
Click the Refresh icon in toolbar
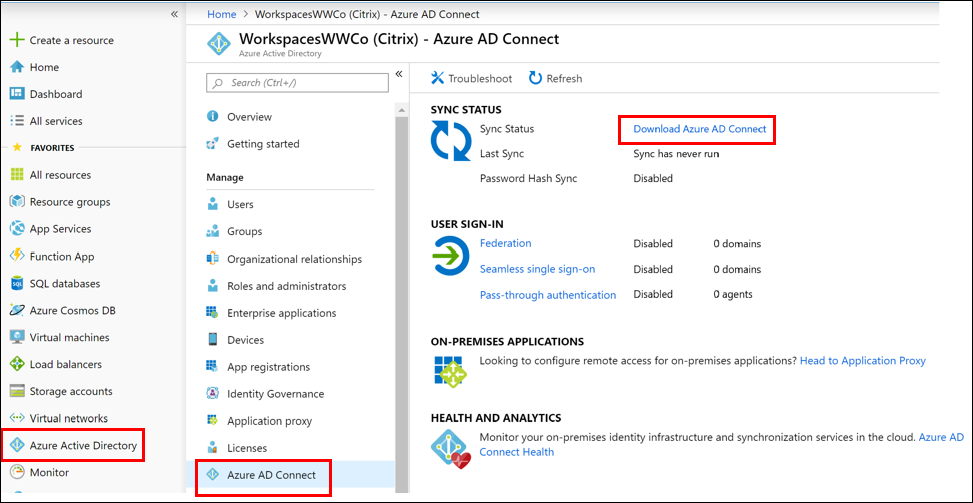pyautogui.click(x=536, y=78)
